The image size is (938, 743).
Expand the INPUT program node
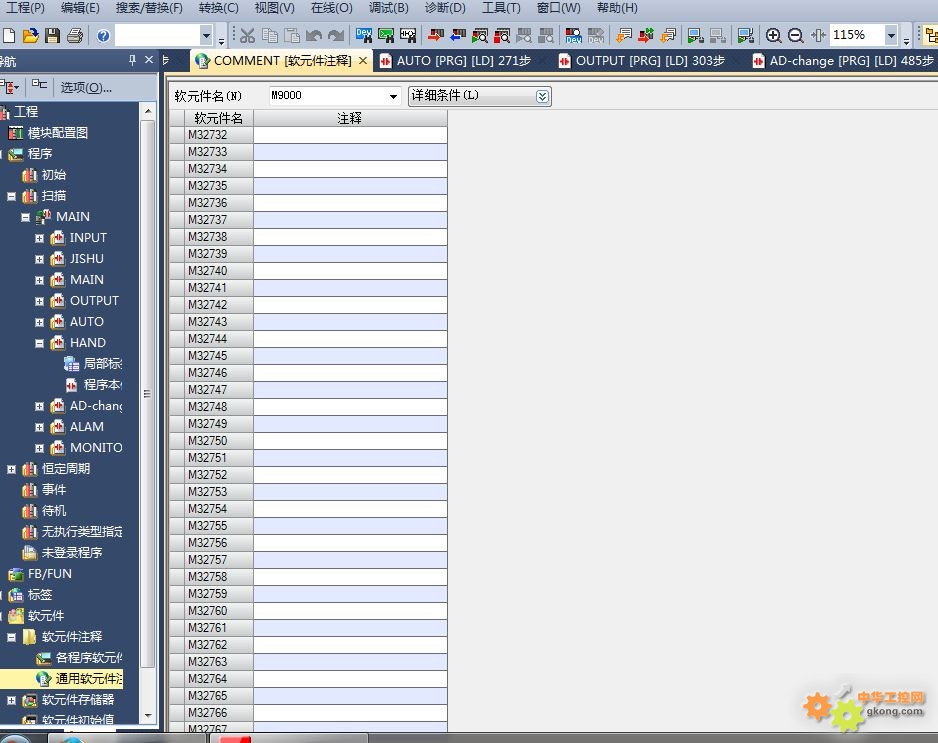coord(39,238)
